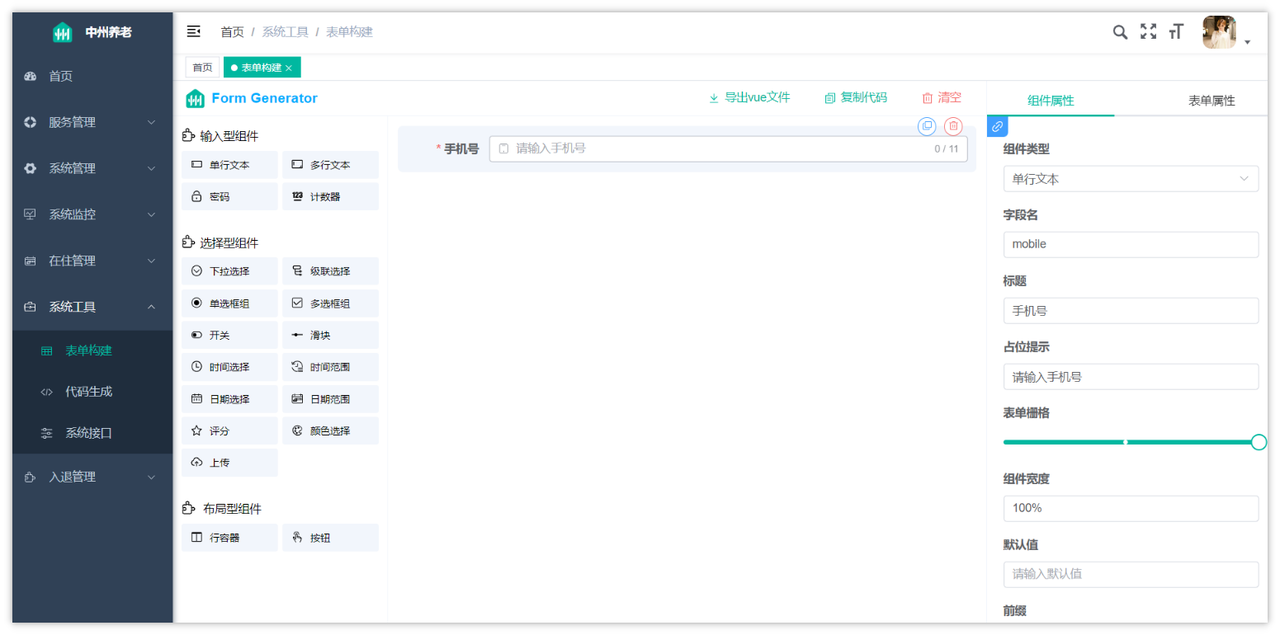Add a 密码 password component
The image size is (1280, 635).
[230, 197]
